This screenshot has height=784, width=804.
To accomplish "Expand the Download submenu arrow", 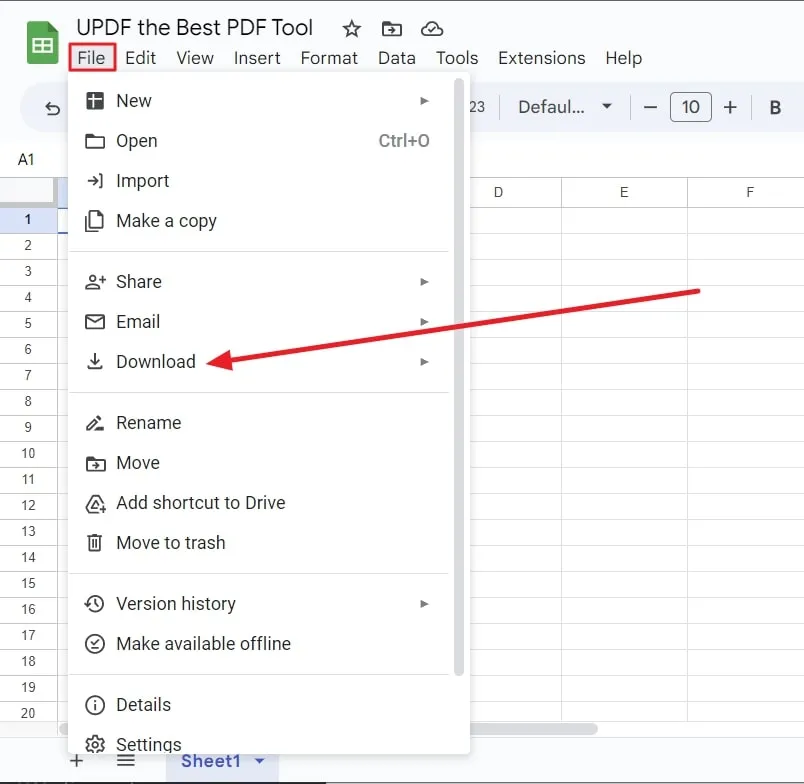I will tap(424, 361).
